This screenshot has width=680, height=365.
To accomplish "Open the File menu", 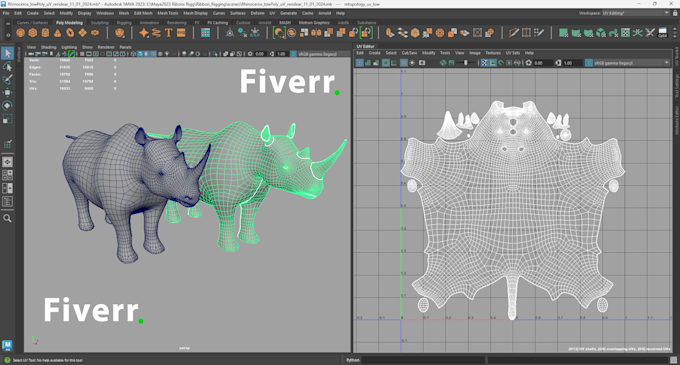I will click(6, 13).
